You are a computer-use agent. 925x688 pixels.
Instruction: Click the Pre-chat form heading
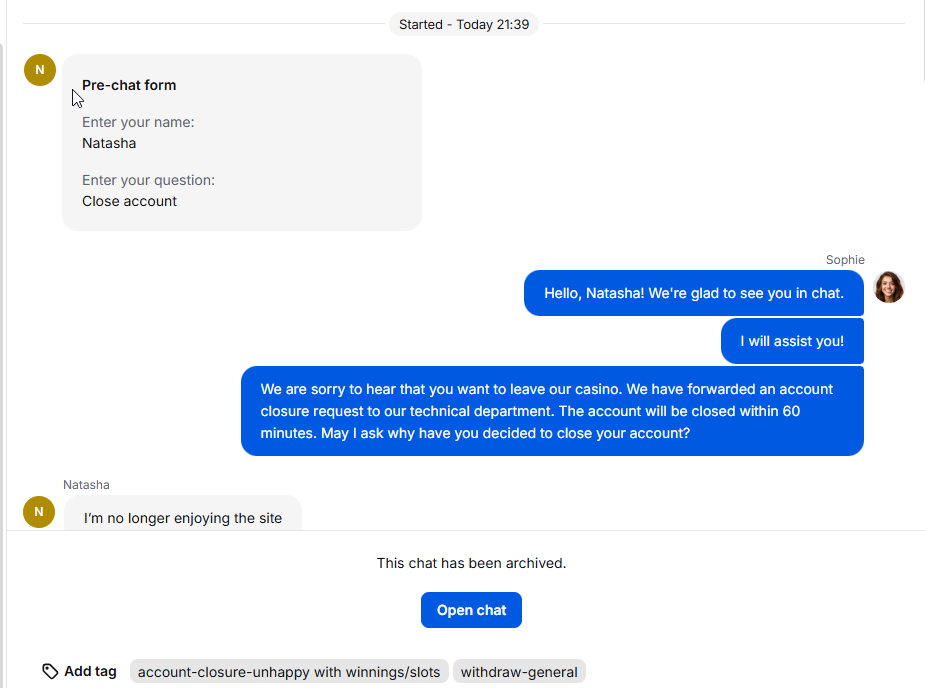(129, 85)
